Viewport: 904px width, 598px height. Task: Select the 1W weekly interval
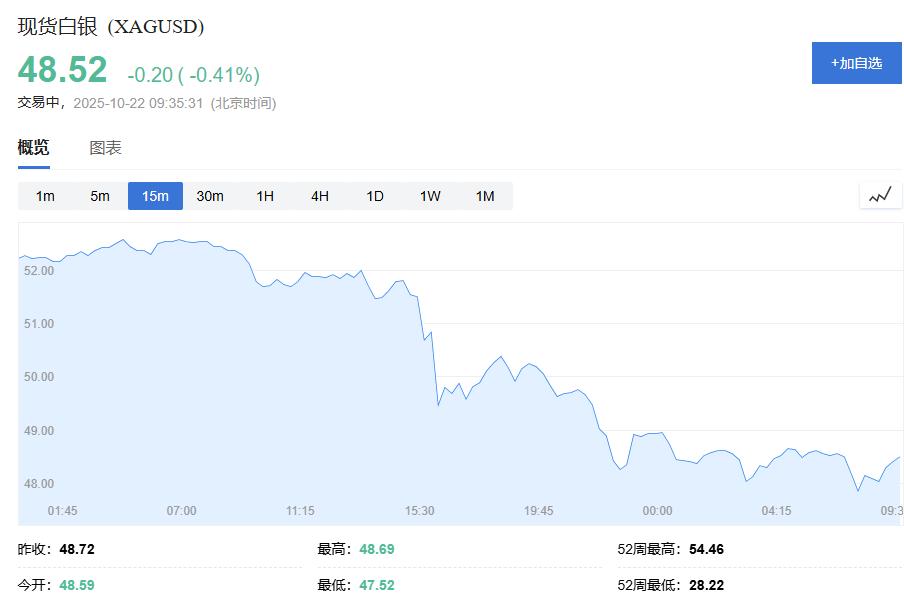click(430, 196)
